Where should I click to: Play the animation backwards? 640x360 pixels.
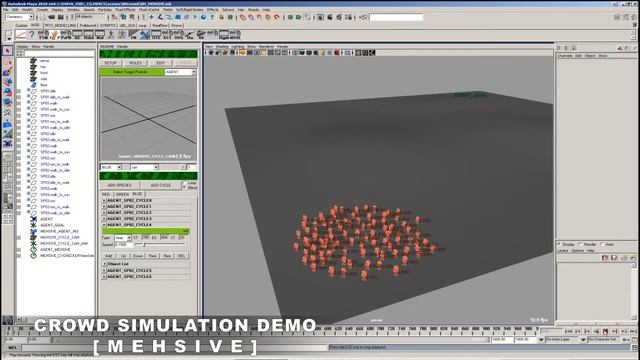click(x=596, y=331)
